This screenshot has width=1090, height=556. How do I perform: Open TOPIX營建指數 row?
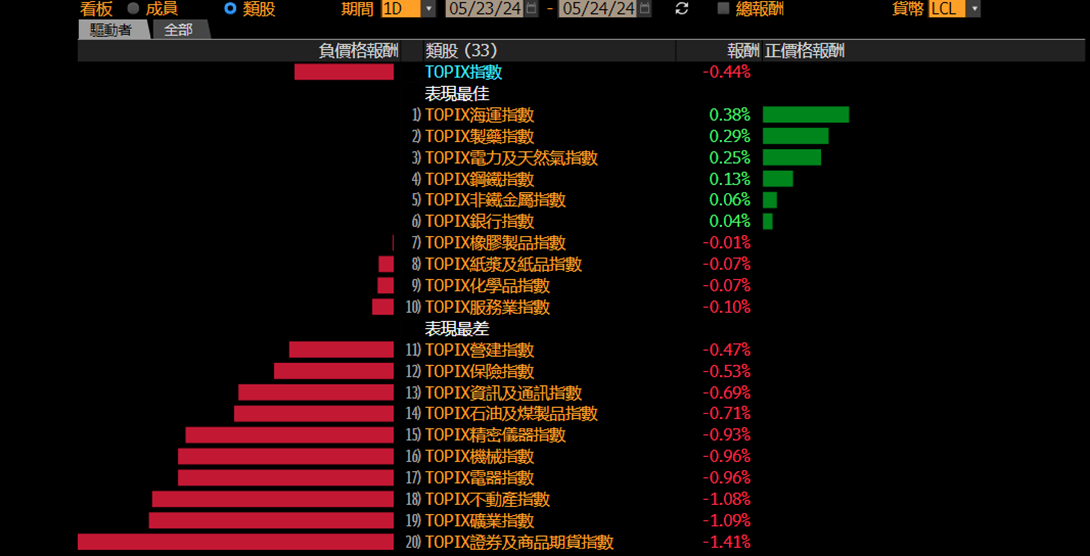(480, 350)
